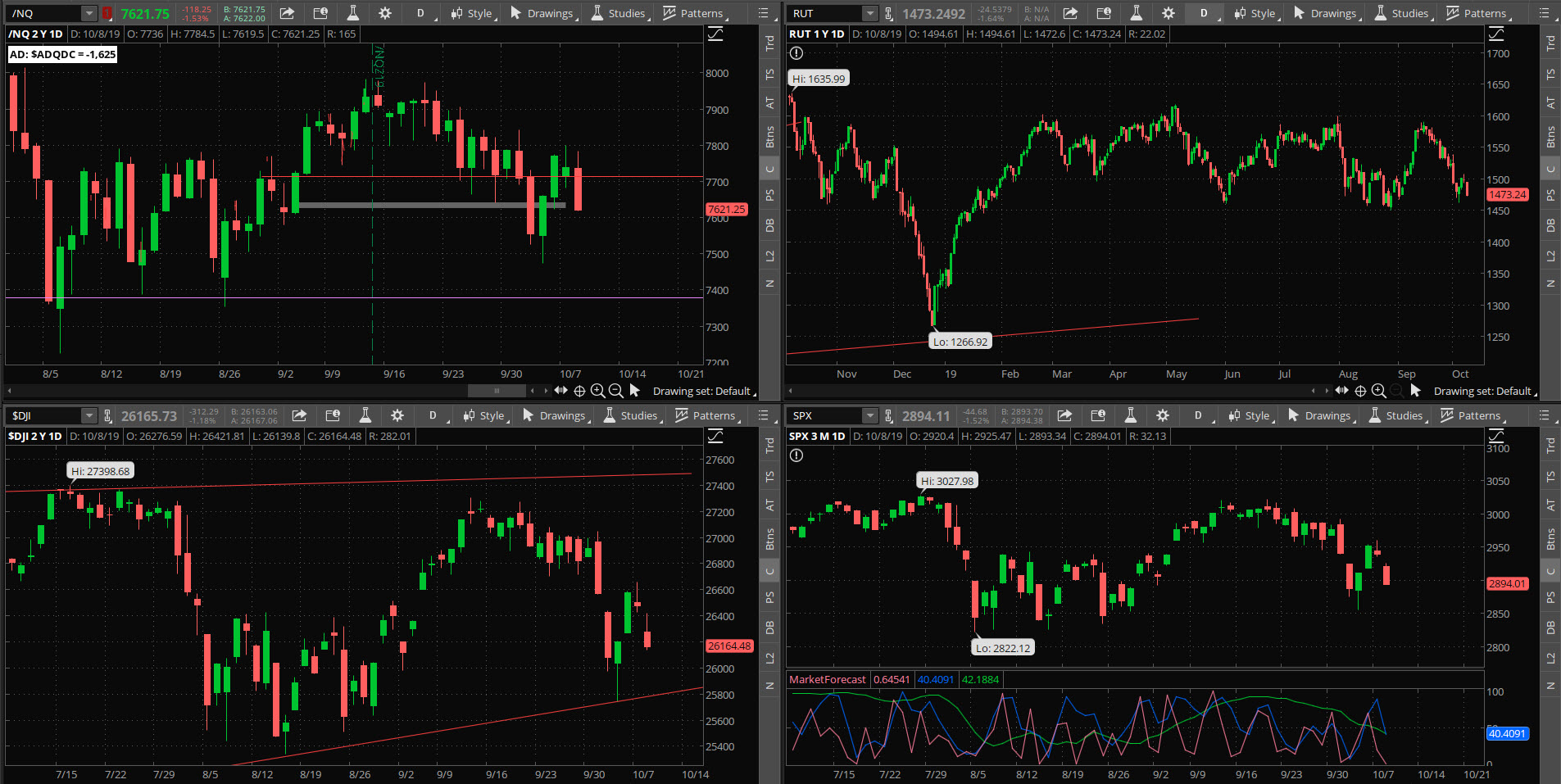This screenshot has height=784, width=1561.
Task: Open the Studies menu on the RUT chart
Action: (1403, 13)
